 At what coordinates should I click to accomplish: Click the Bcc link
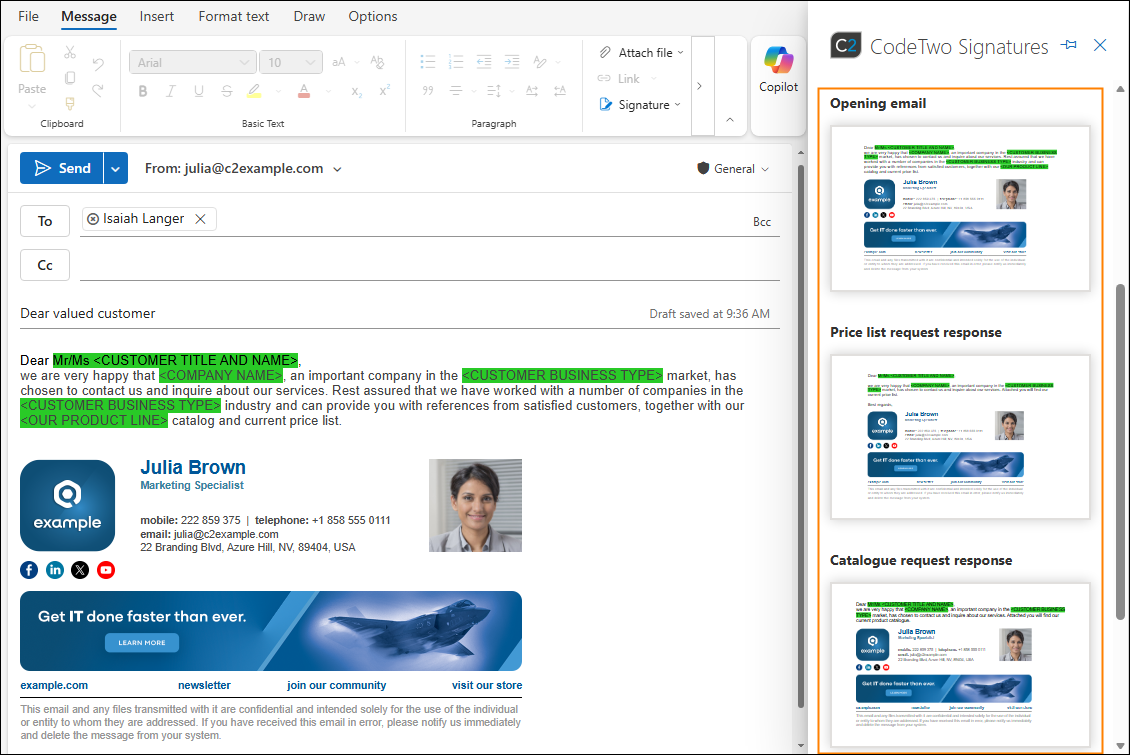tap(762, 222)
